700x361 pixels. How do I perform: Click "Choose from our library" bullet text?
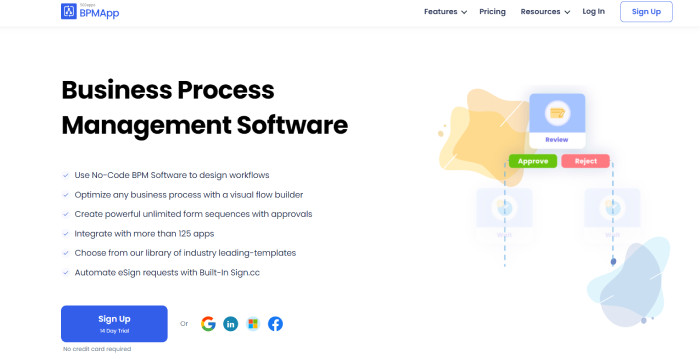point(185,253)
